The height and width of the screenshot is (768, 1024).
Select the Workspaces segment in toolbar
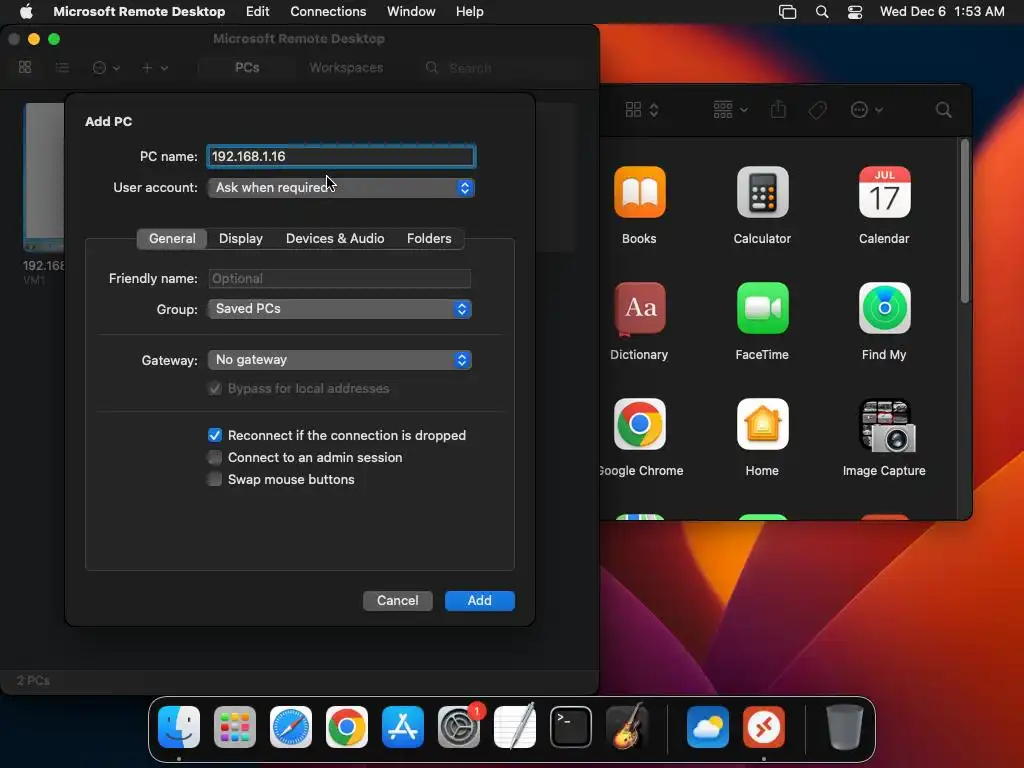346,67
